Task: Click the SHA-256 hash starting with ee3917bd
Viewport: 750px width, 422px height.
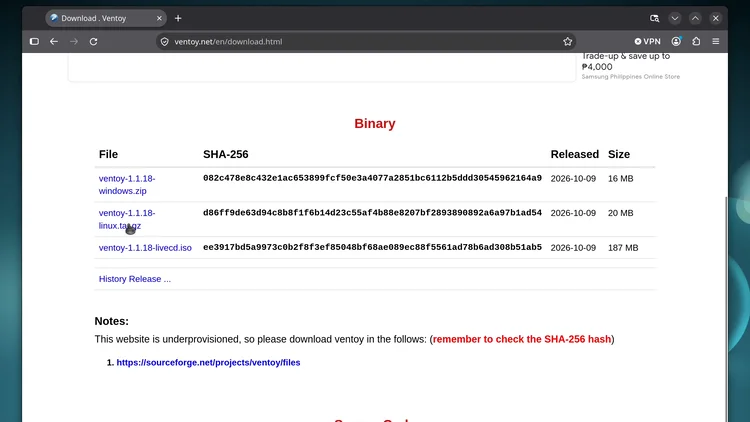Action: pos(372,247)
